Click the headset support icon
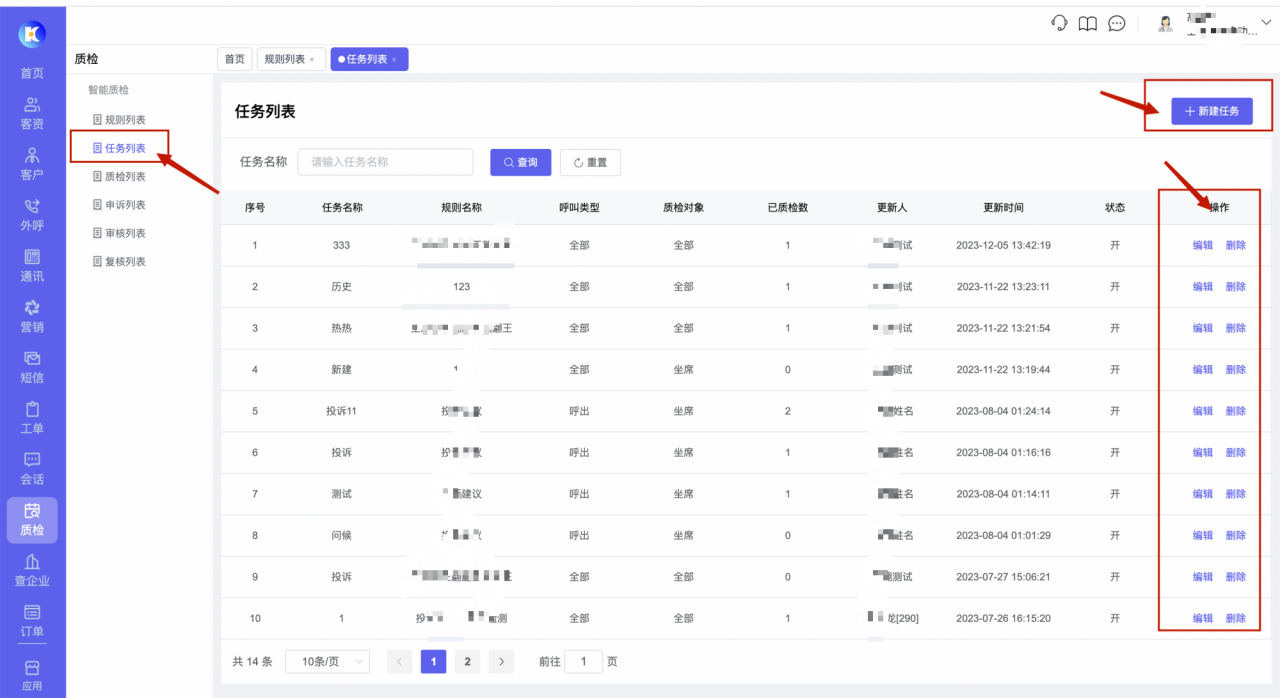The image size is (1280, 698). pos(1060,23)
